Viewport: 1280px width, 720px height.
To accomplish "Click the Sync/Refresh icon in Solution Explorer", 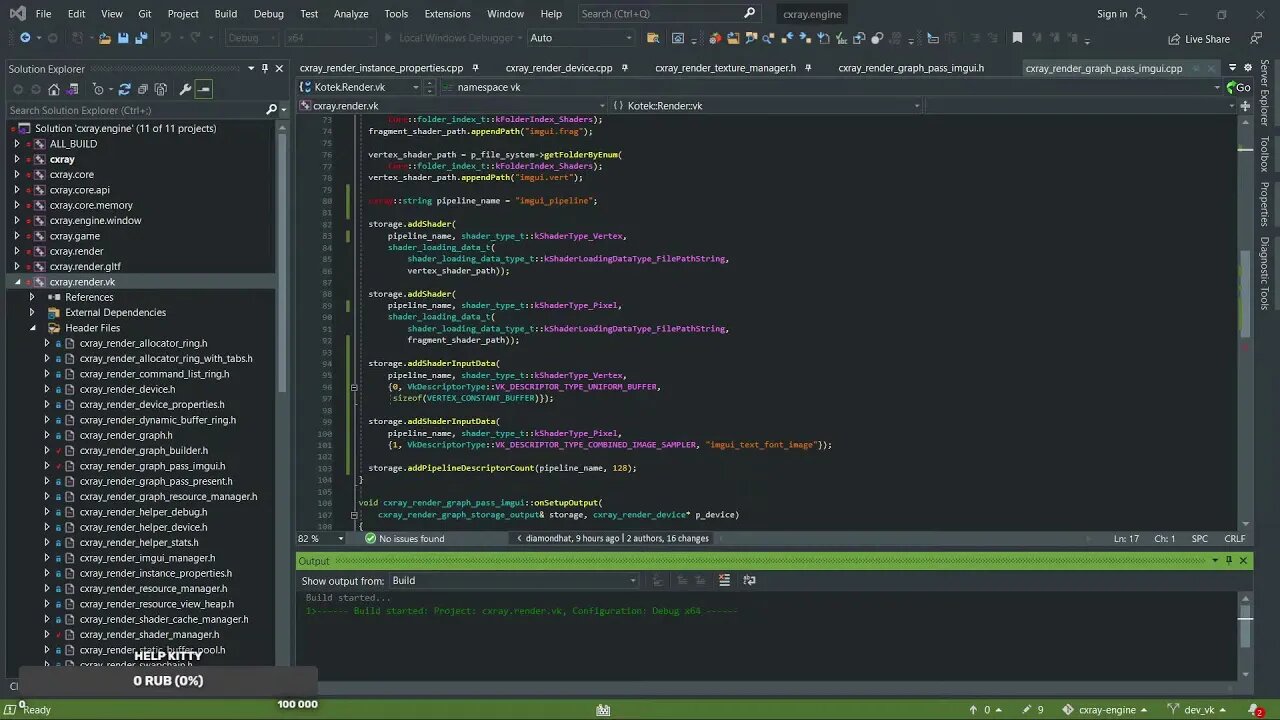I will click(124, 89).
